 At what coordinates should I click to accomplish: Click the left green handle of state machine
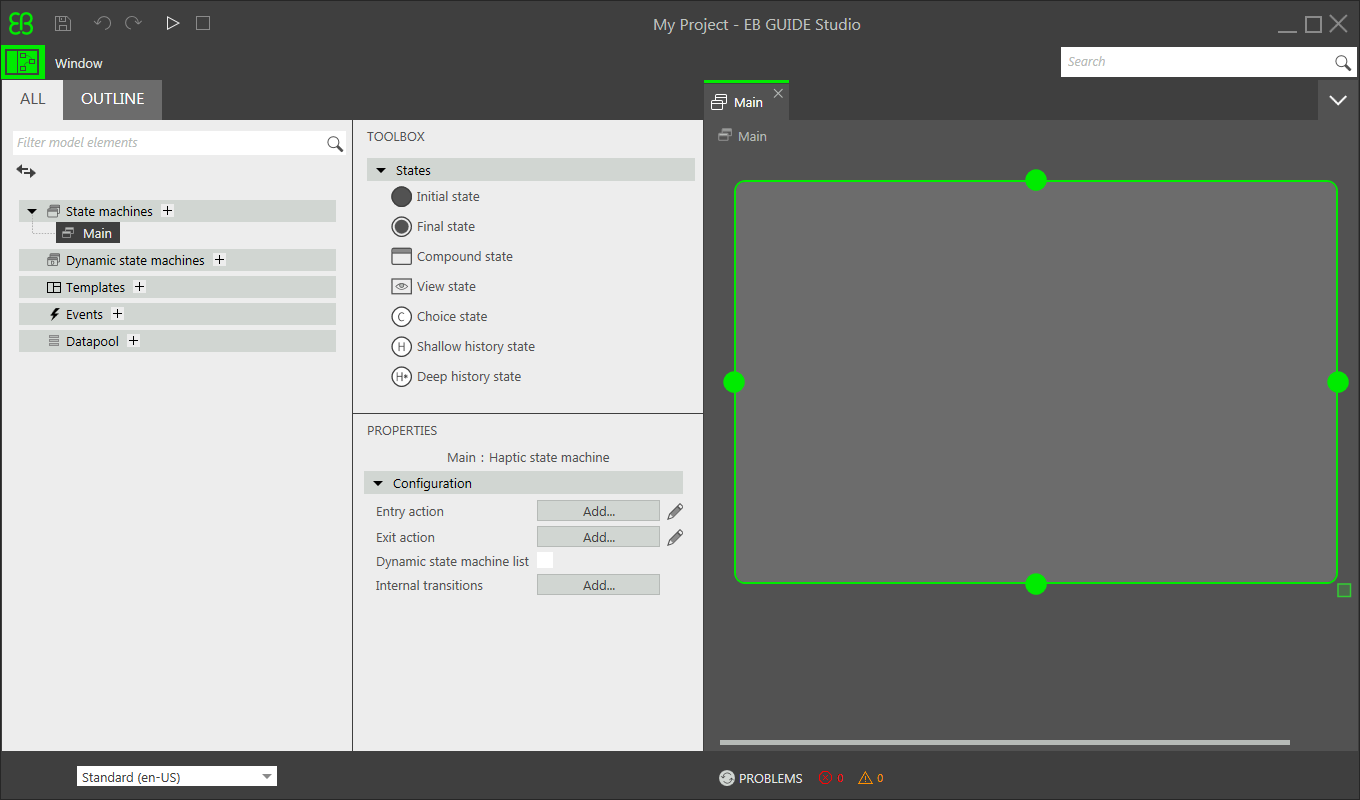734,382
